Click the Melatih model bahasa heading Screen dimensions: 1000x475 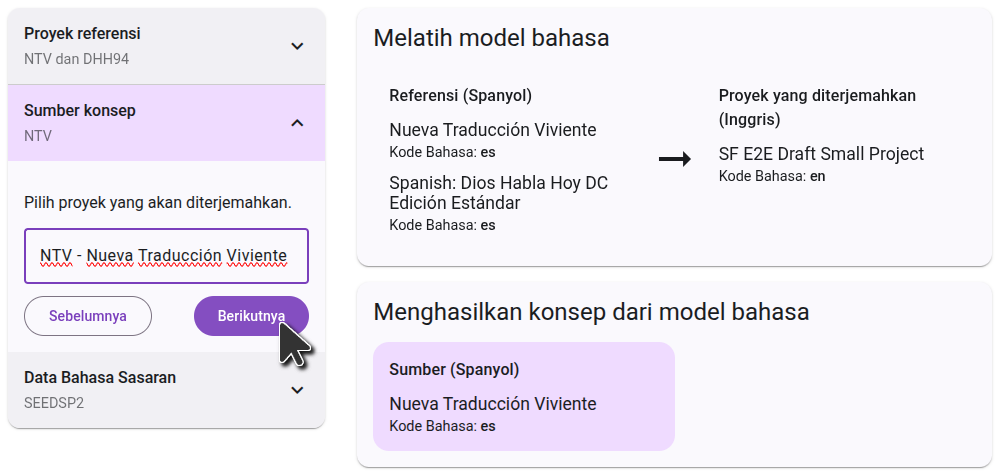click(x=491, y=38)
